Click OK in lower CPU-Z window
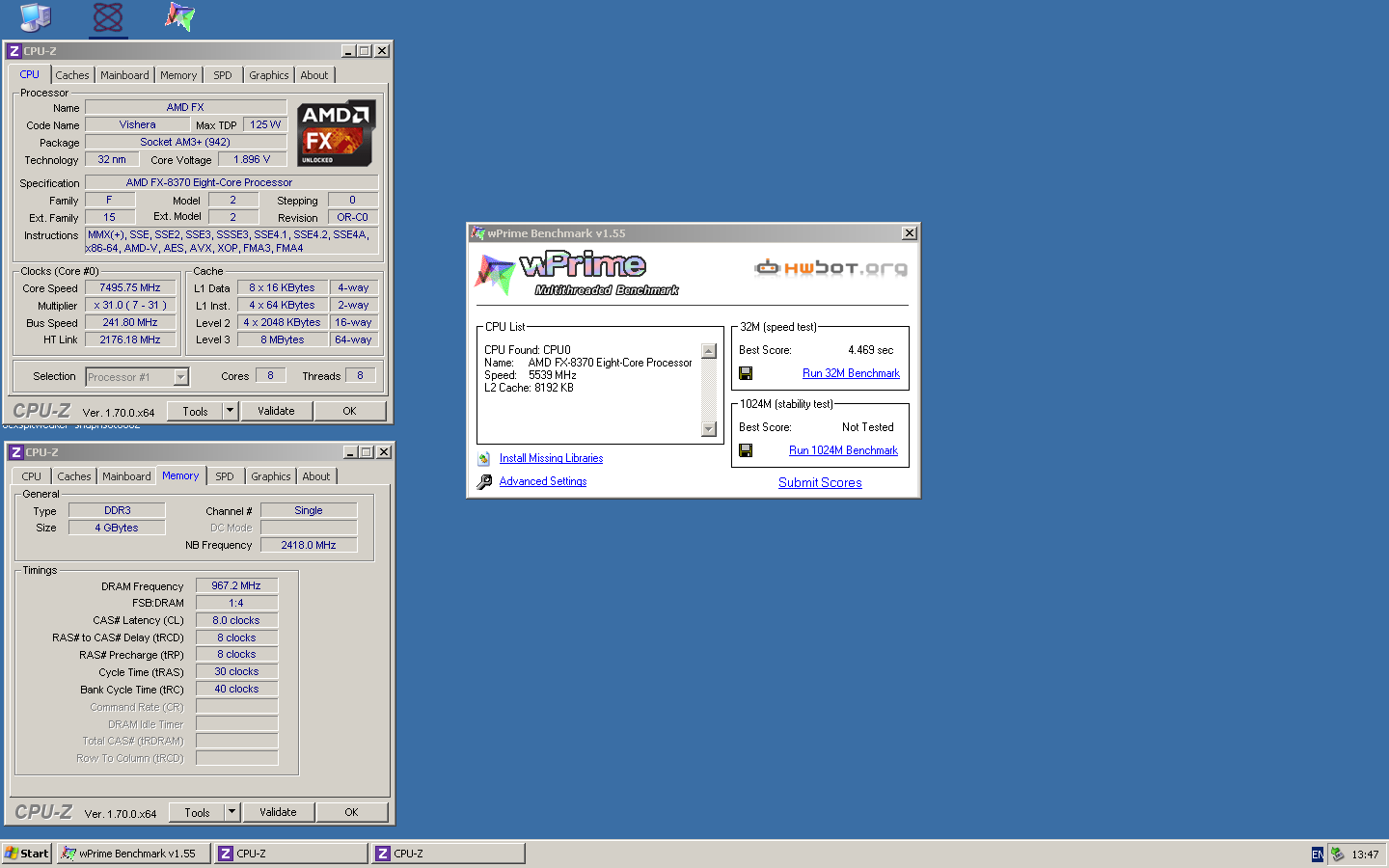This screenshot has width=1389, height=868. (x=351, y=812)
